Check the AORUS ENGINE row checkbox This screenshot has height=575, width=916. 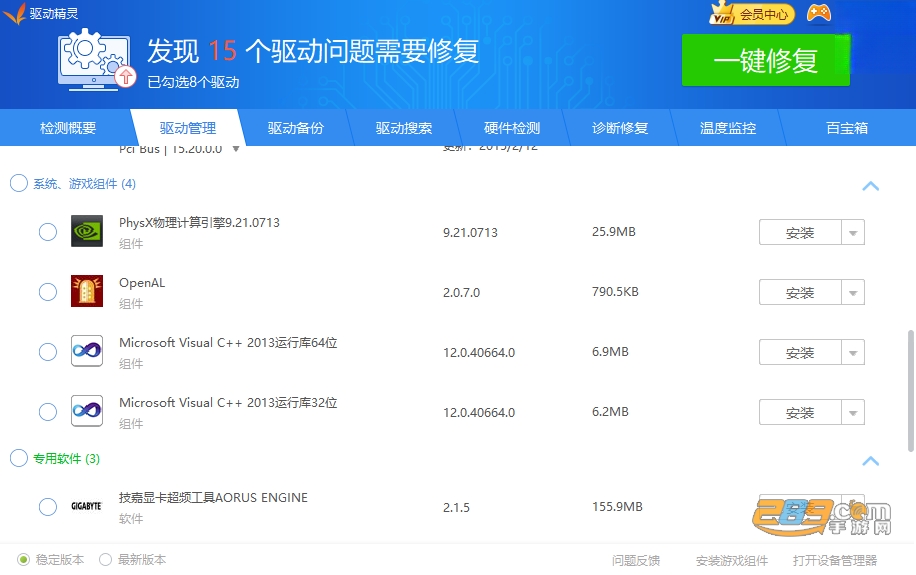coord(48,507)
